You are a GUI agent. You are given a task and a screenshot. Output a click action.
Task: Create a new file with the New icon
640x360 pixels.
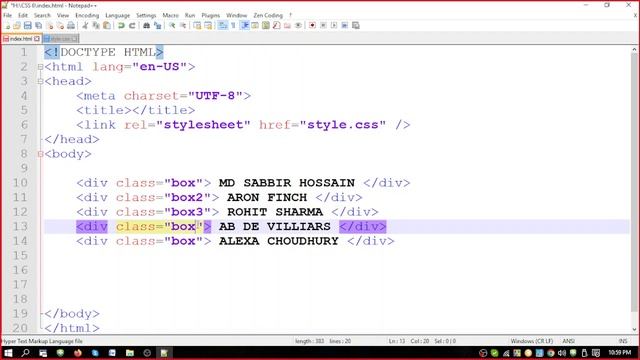[7, 25]
